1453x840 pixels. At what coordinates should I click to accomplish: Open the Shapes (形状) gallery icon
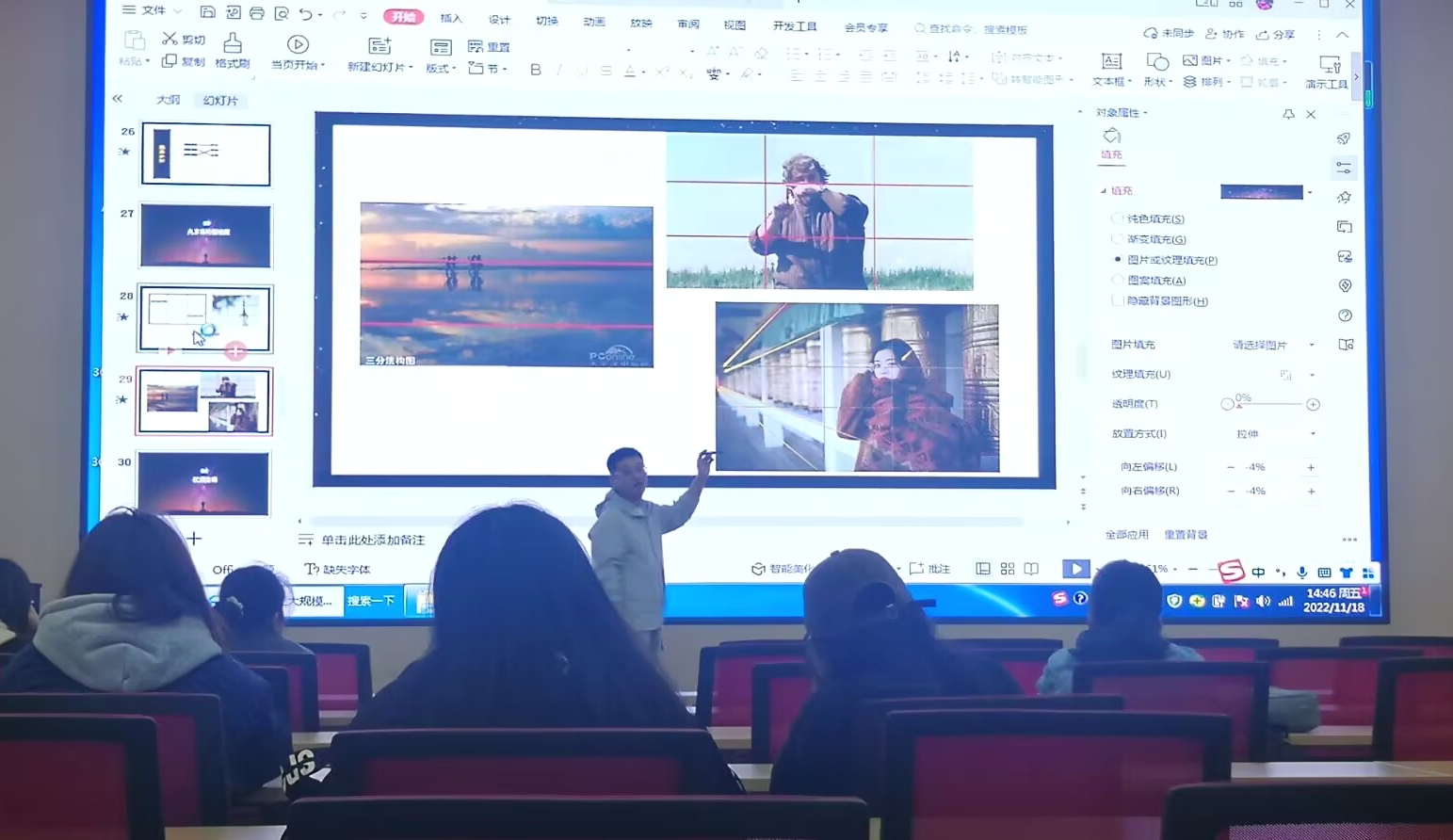point(1157,63)
